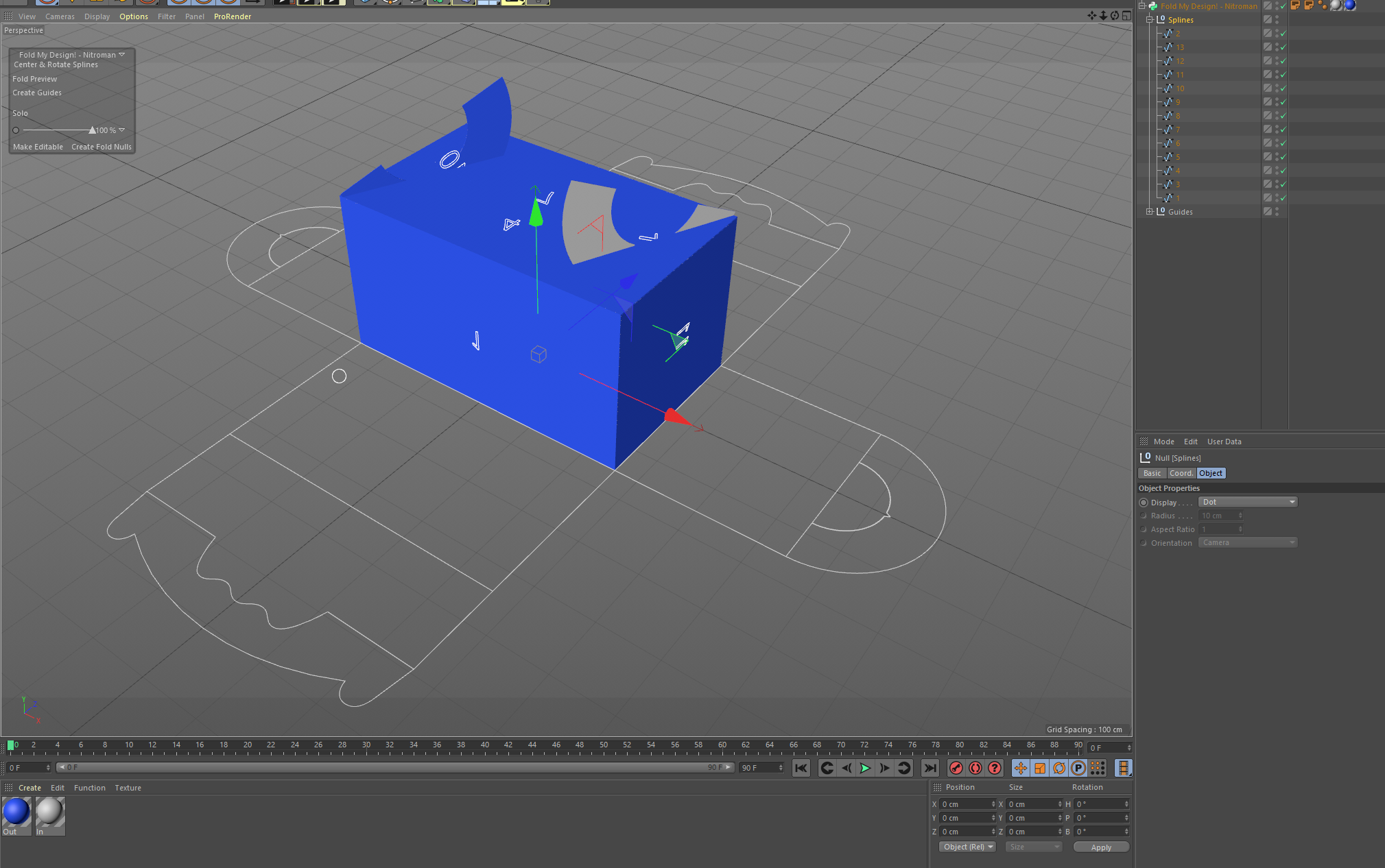Click the Position X stepper arrows
Image resolution: width=1385 pixels, height=868 pixels.
point(993,804)
